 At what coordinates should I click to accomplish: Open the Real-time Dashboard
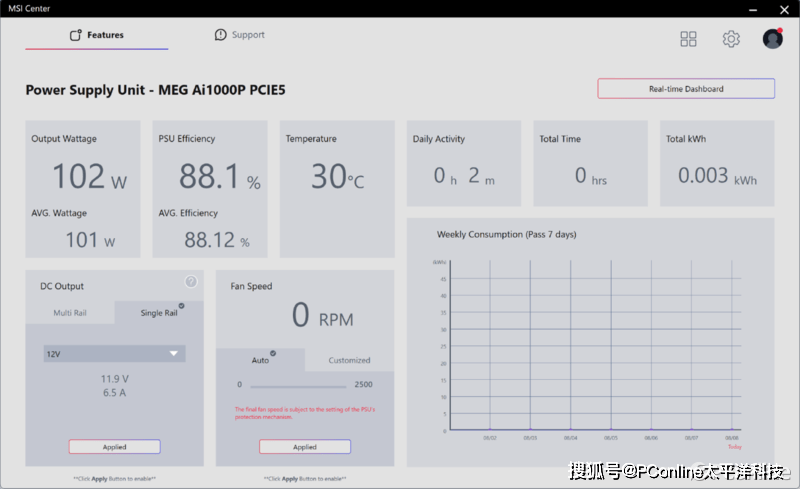tap(686, 89)
